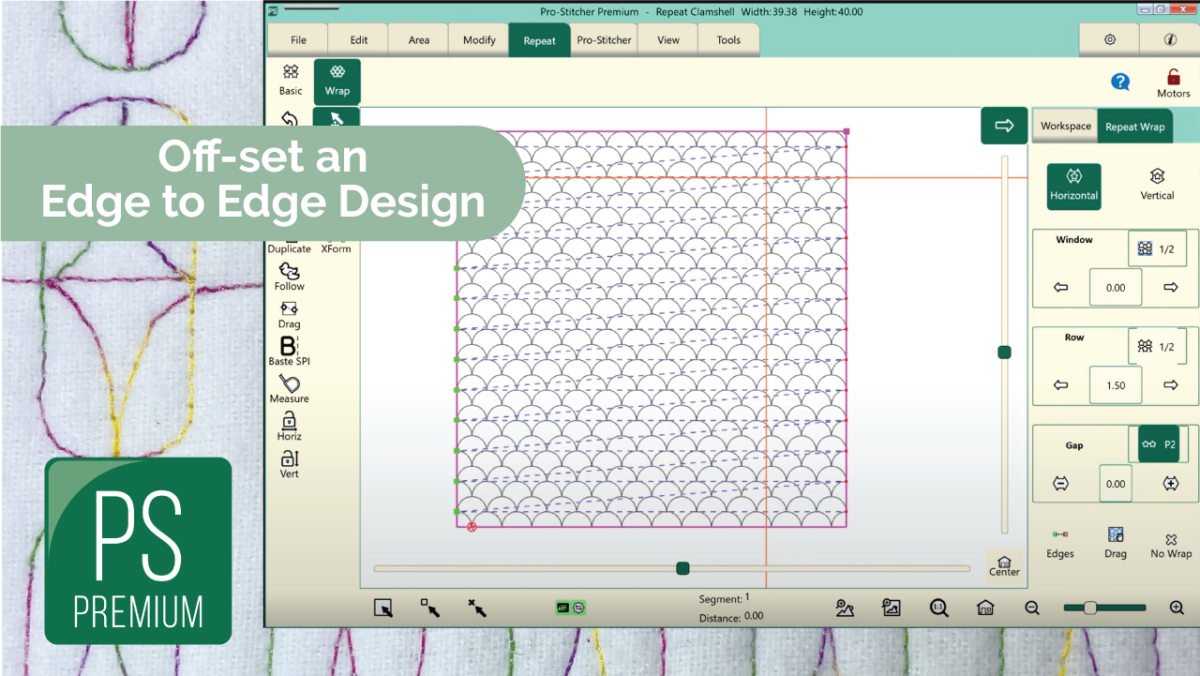This screenshot has height=676, width=1200.
Task: Expand the Gap P2 option
Action: pyautogui.click(x=1158, y=444)
